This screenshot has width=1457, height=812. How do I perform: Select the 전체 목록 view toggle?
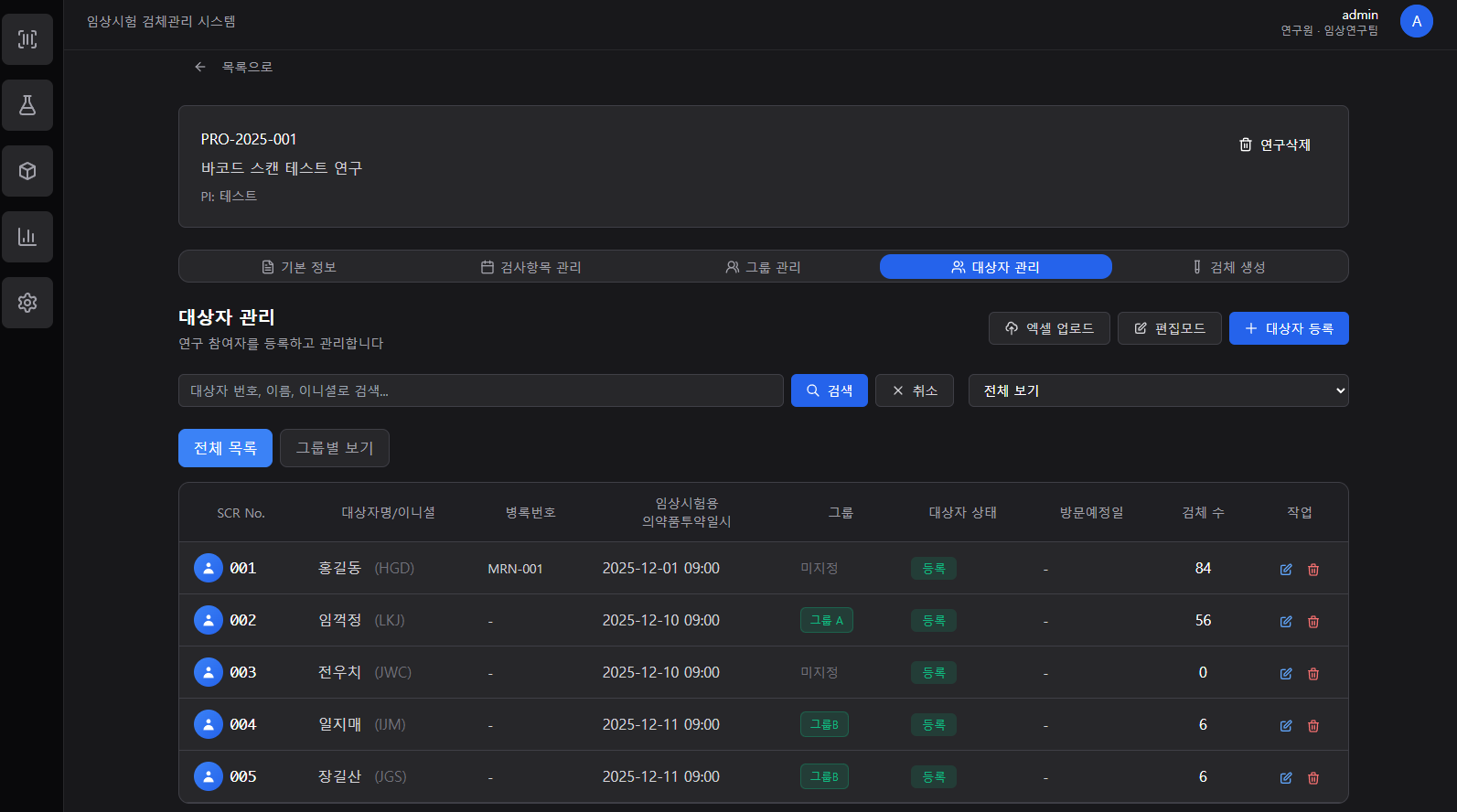[x=225, y=448]
